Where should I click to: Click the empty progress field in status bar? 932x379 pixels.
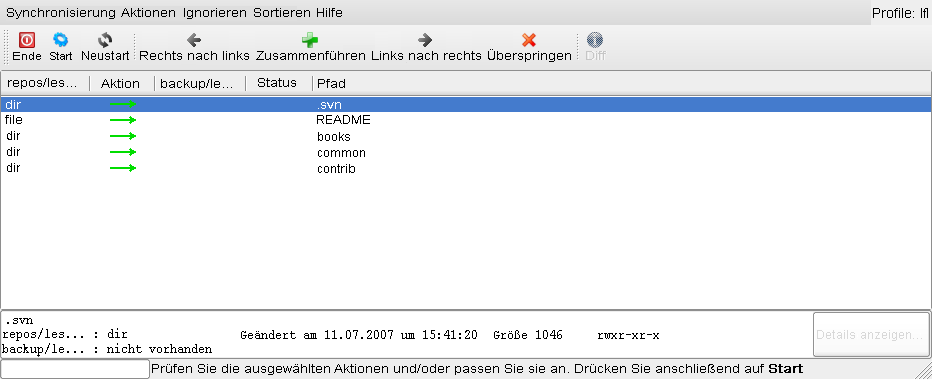tap(75, 369)
